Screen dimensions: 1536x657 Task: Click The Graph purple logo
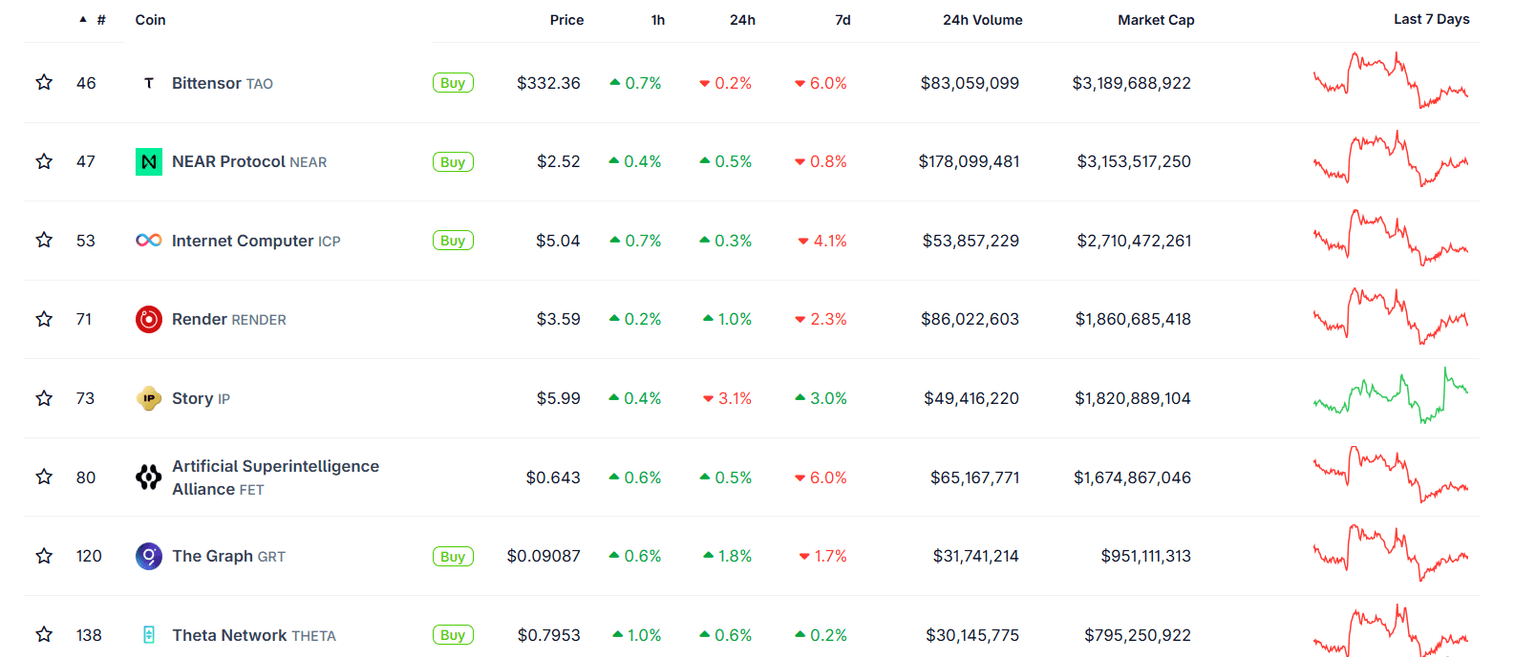click(149, 556)
